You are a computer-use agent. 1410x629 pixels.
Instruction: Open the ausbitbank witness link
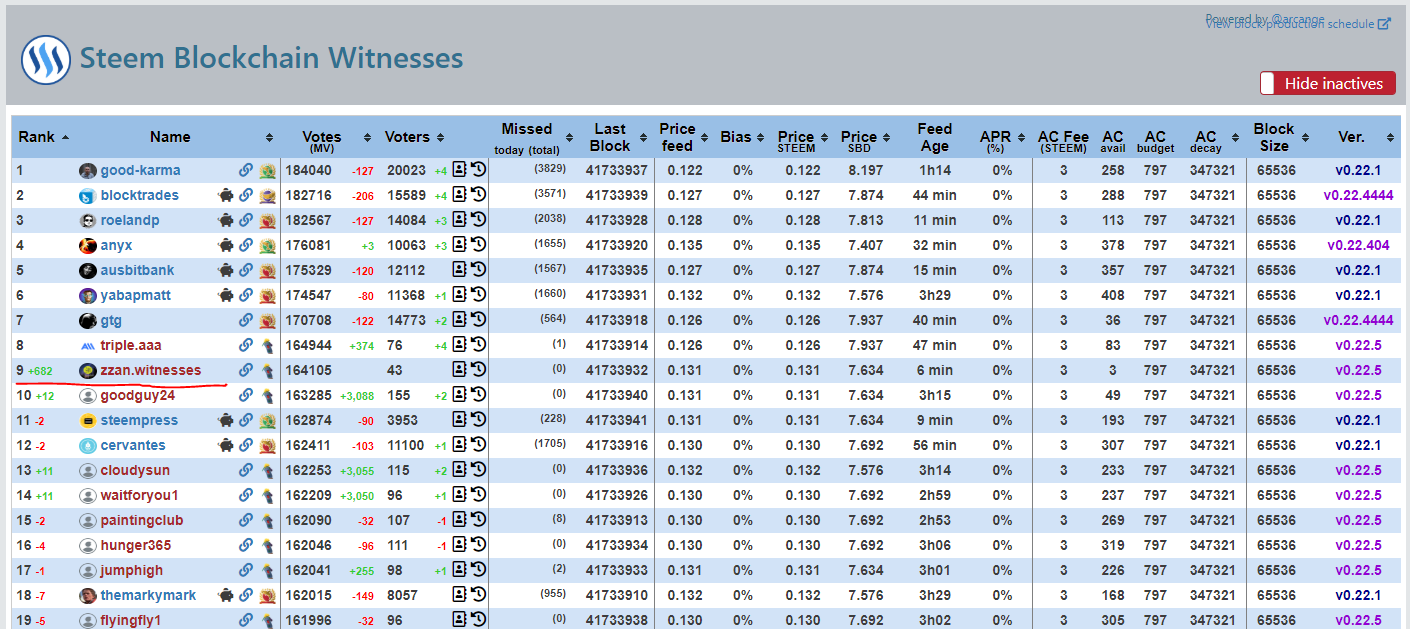[x=137, y=270]
